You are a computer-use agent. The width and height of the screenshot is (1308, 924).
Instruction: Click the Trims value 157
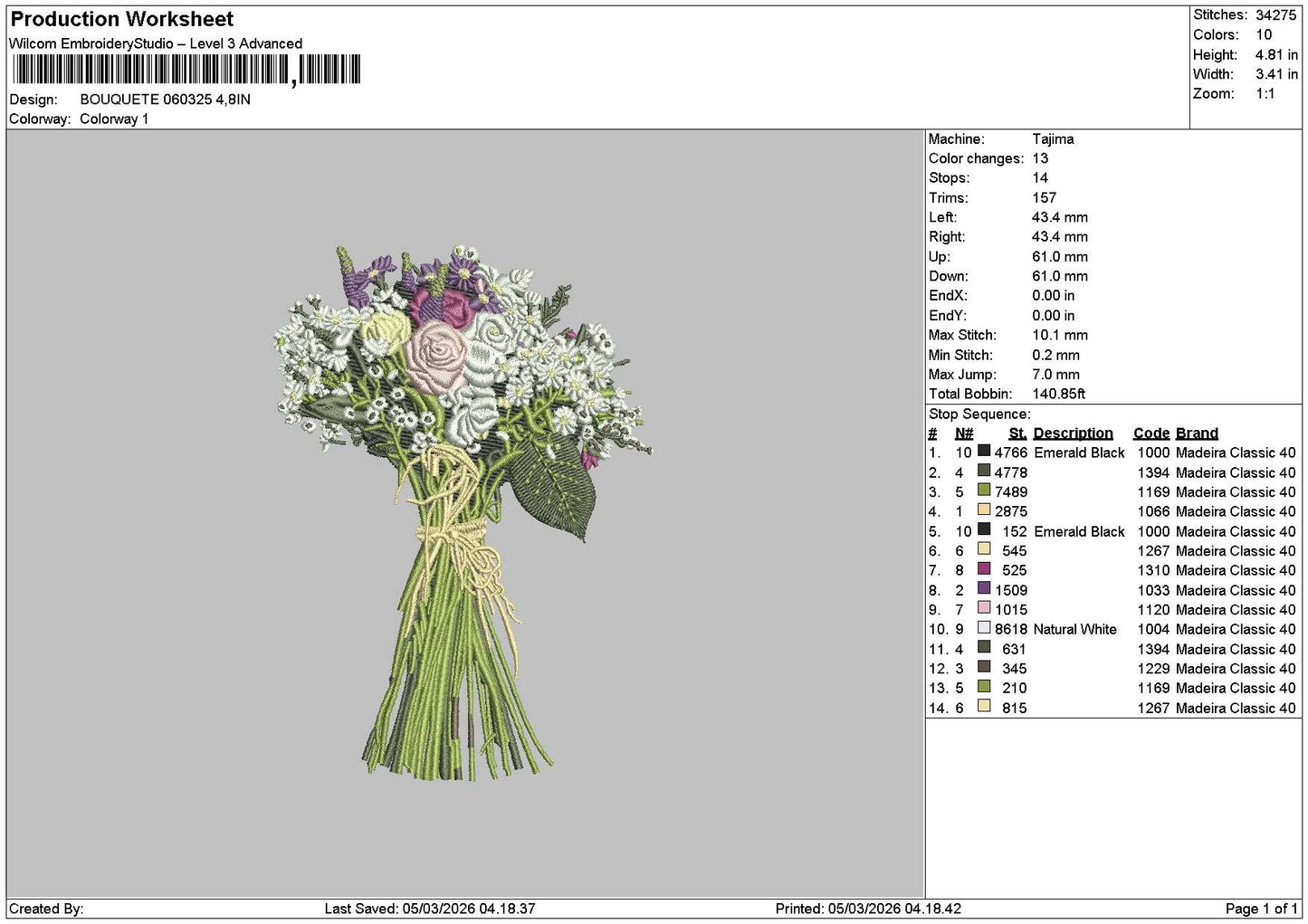1045,198
